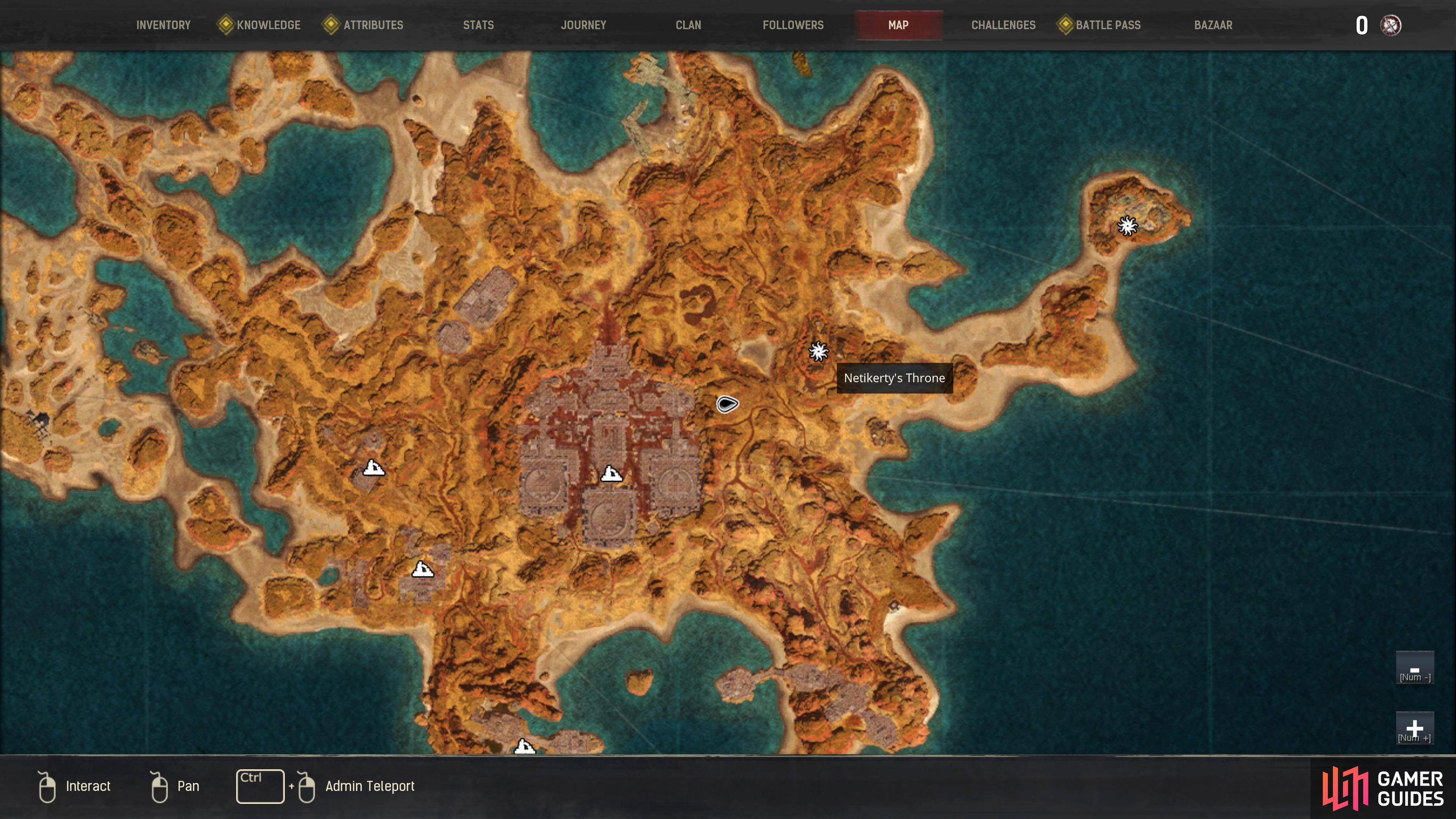The width and height of the screenshot is (1456, 819).
Task: Zoom in the map with plus button
Action: (1415, 728)
